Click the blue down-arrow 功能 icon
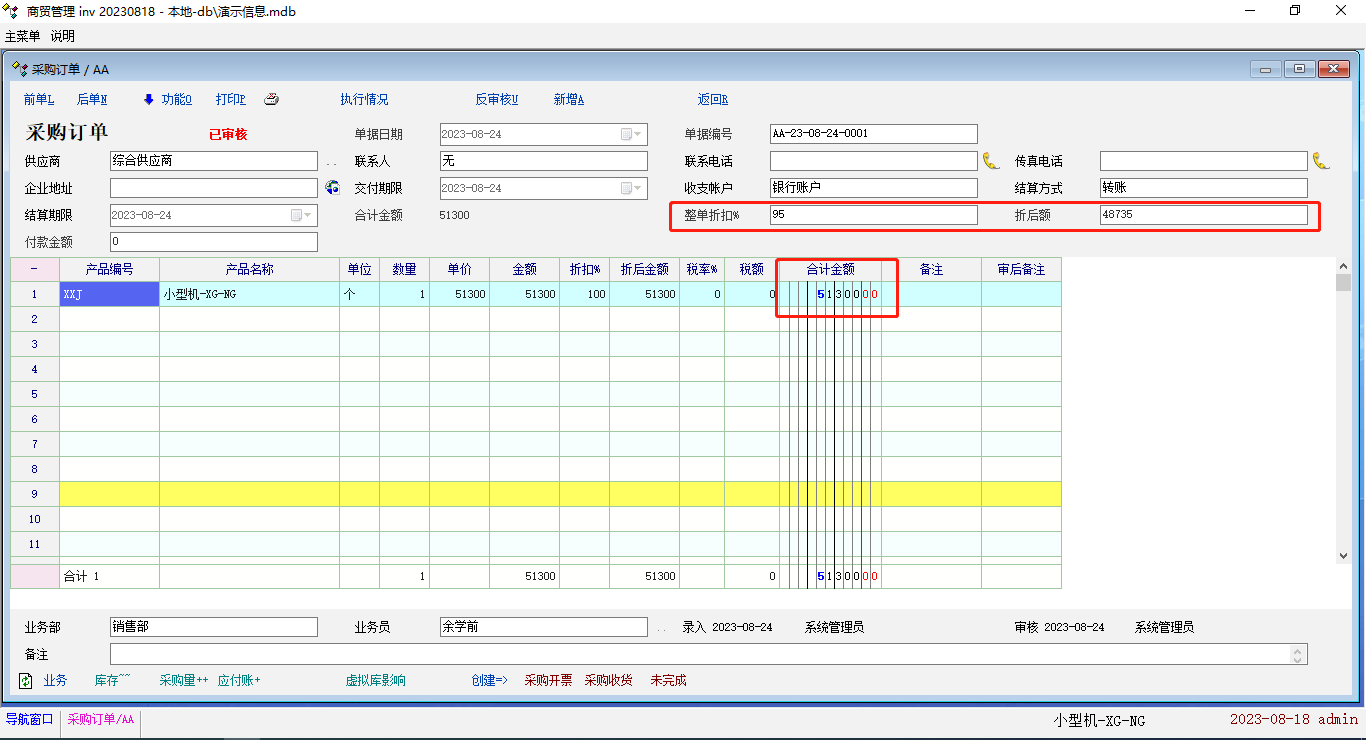Viewport: 1366px width, 740px height. tap(149, 99)
